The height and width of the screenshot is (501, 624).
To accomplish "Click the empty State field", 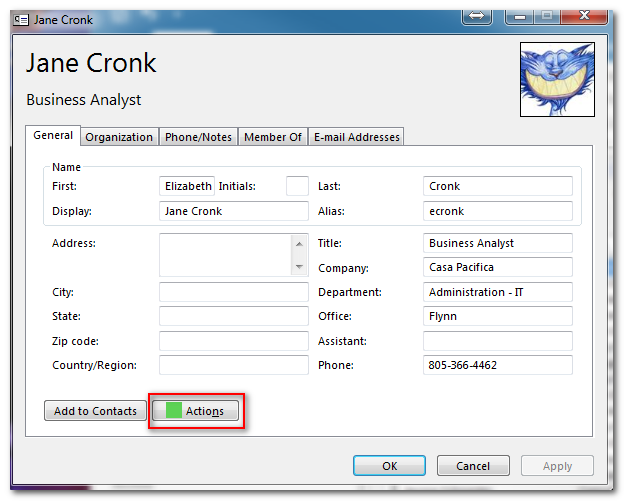I will point(234,316).
